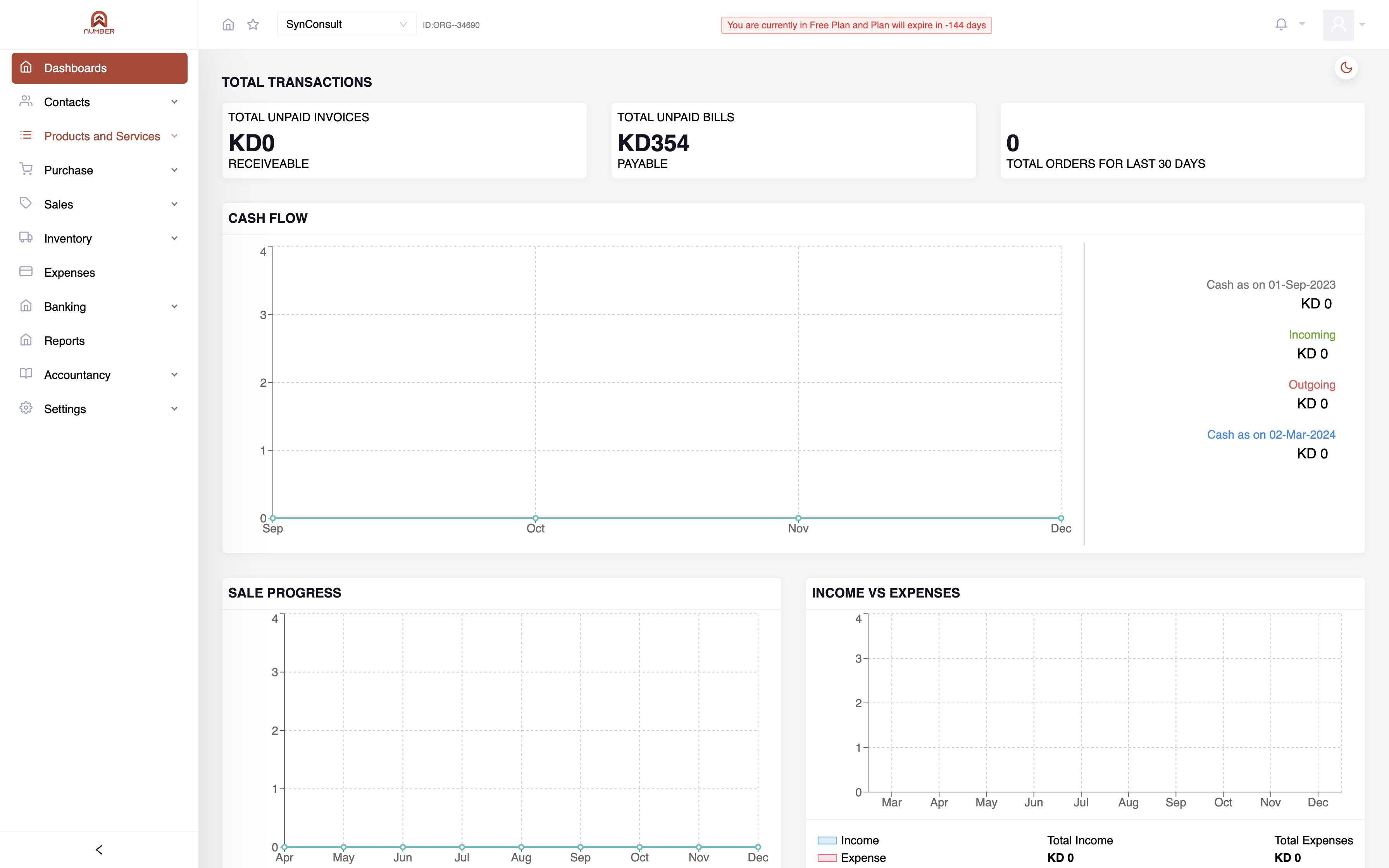Click the Settings gear icon
1389x868 pixels.
(26, 408)
